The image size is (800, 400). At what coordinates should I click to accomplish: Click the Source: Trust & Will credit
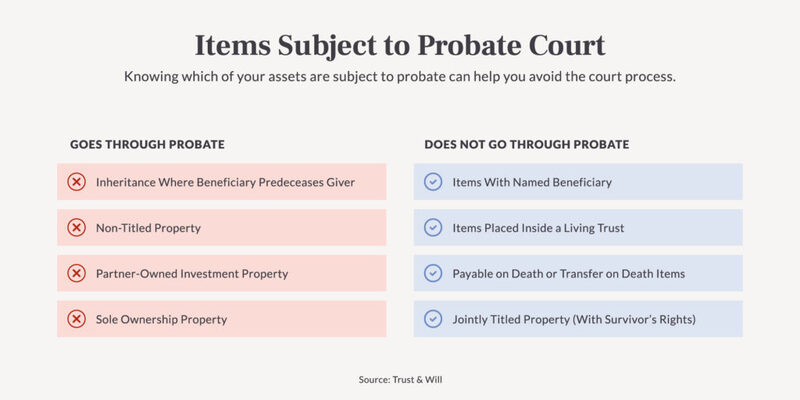400,380
